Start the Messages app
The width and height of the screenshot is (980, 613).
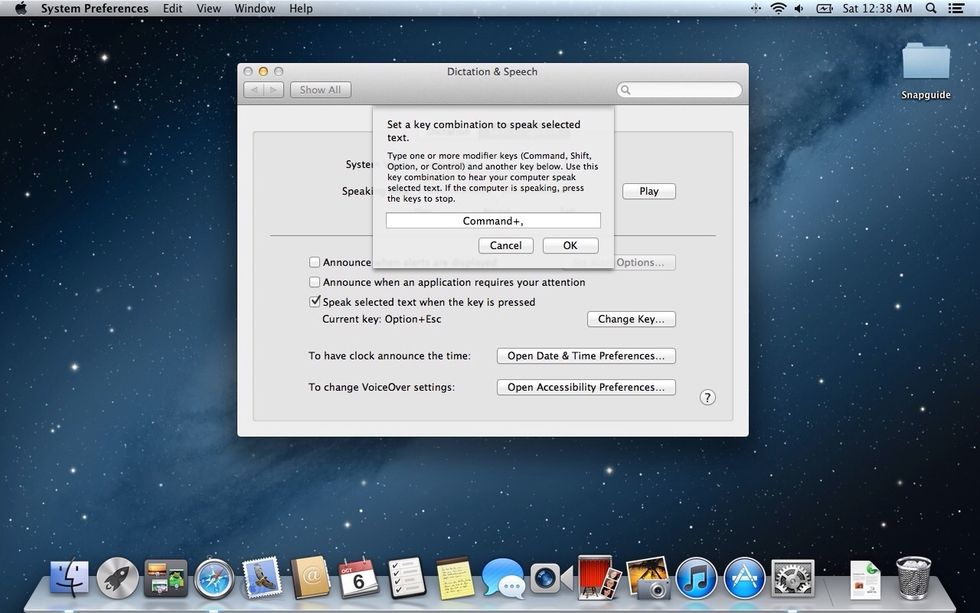pyautogui.click(x=501, y=578)
